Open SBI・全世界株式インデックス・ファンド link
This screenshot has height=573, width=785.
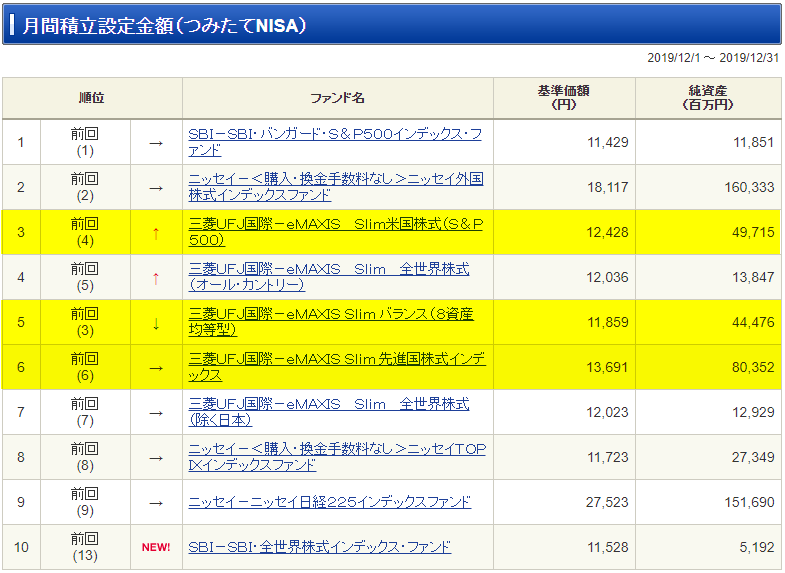(319, 547)
